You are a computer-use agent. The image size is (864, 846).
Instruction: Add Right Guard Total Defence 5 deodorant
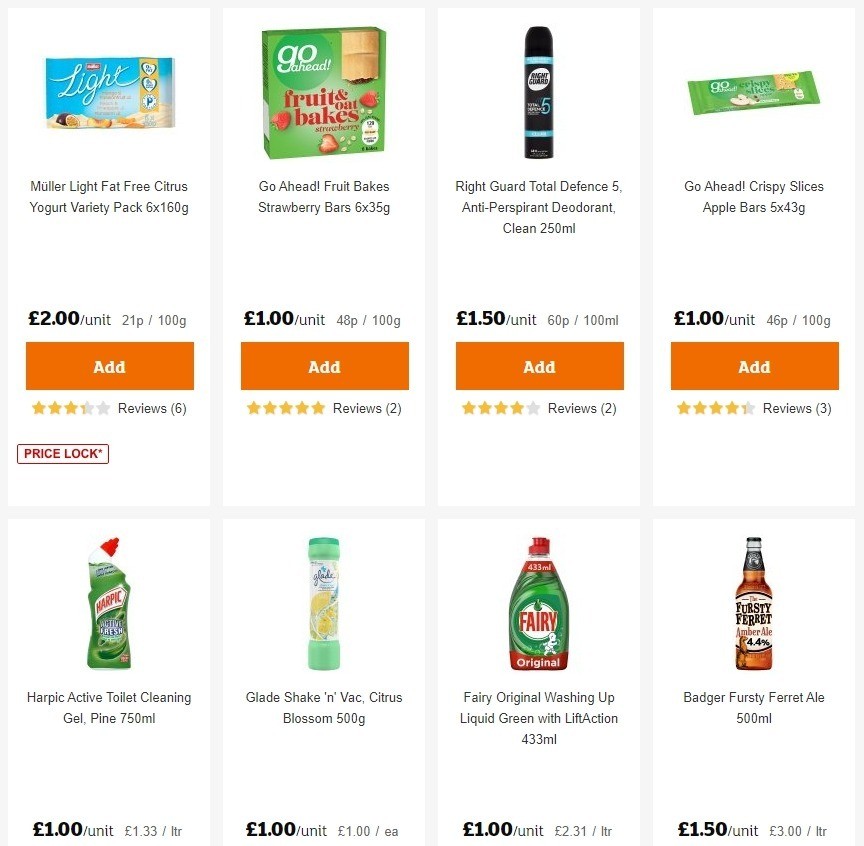coord(539,366)
